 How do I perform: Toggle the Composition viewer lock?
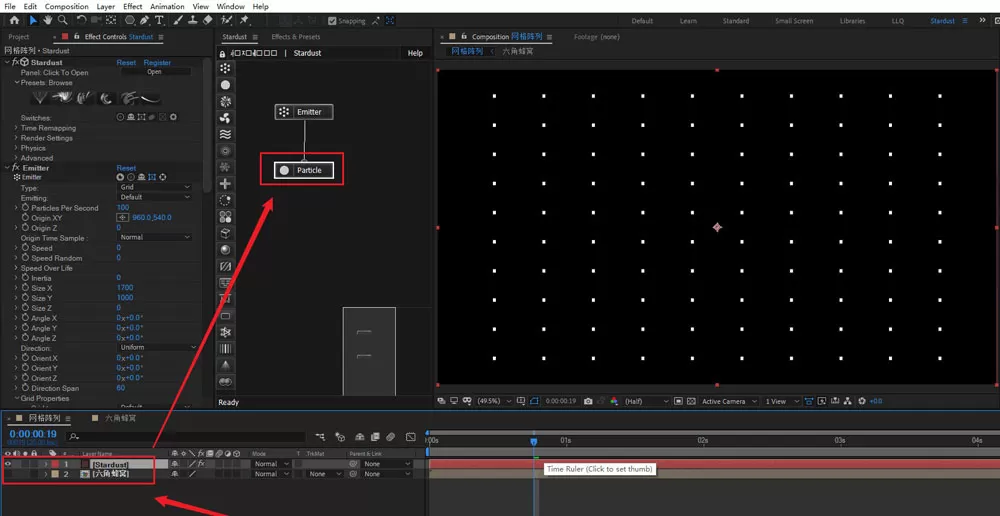[464, 37]
